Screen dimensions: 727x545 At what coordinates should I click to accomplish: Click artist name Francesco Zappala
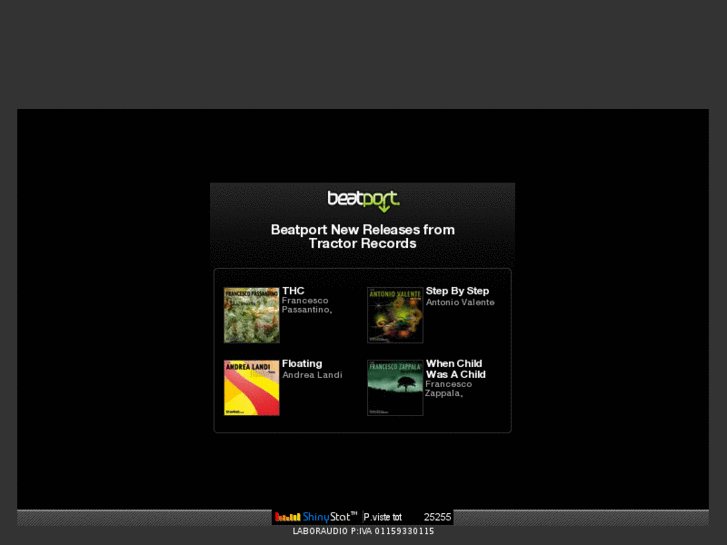tap(448, 389)
